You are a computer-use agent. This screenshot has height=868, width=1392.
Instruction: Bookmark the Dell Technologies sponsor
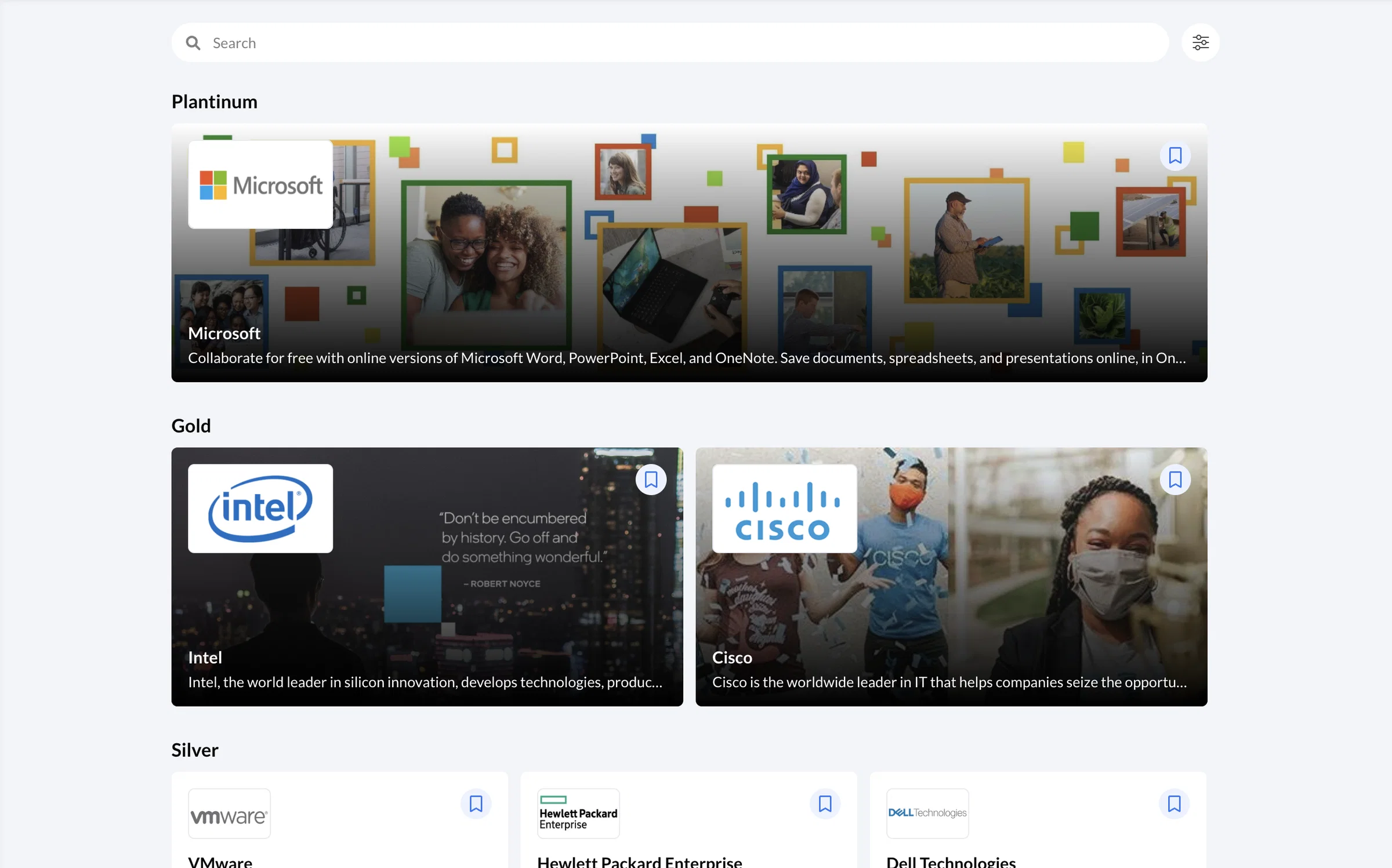point(1174,804)
